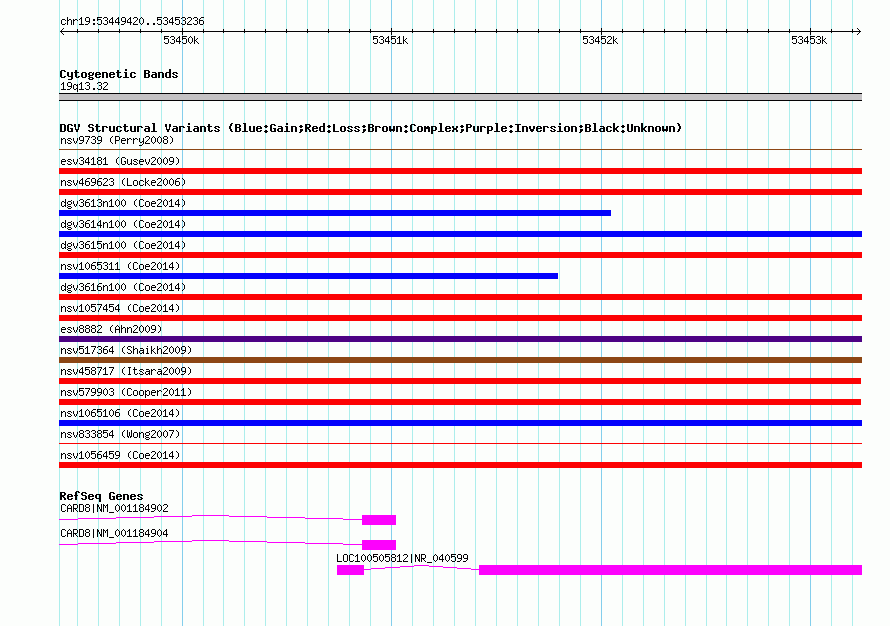890x626 pixels.
Task: Open variant nsv458717 (Itsara2009) label
Action: 126,371
